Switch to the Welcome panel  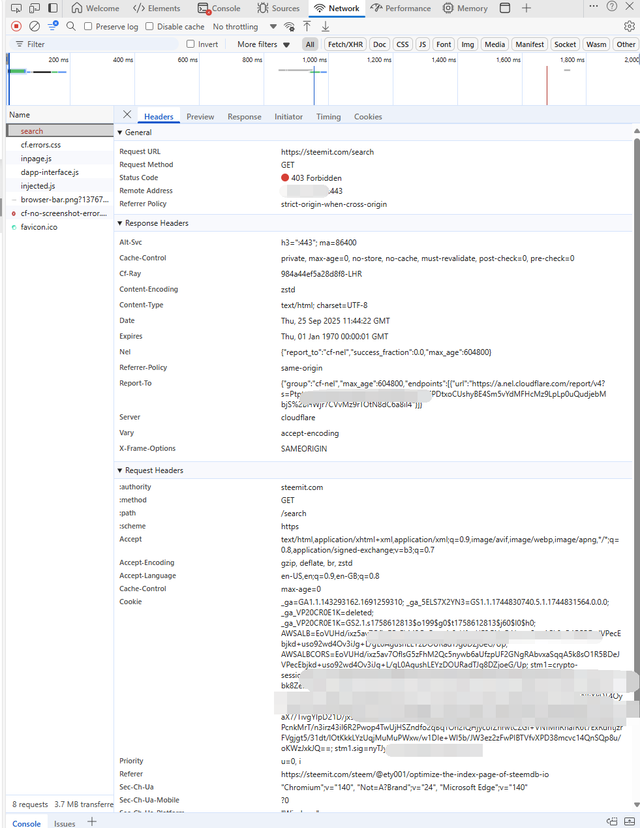[x=96, y=8]
